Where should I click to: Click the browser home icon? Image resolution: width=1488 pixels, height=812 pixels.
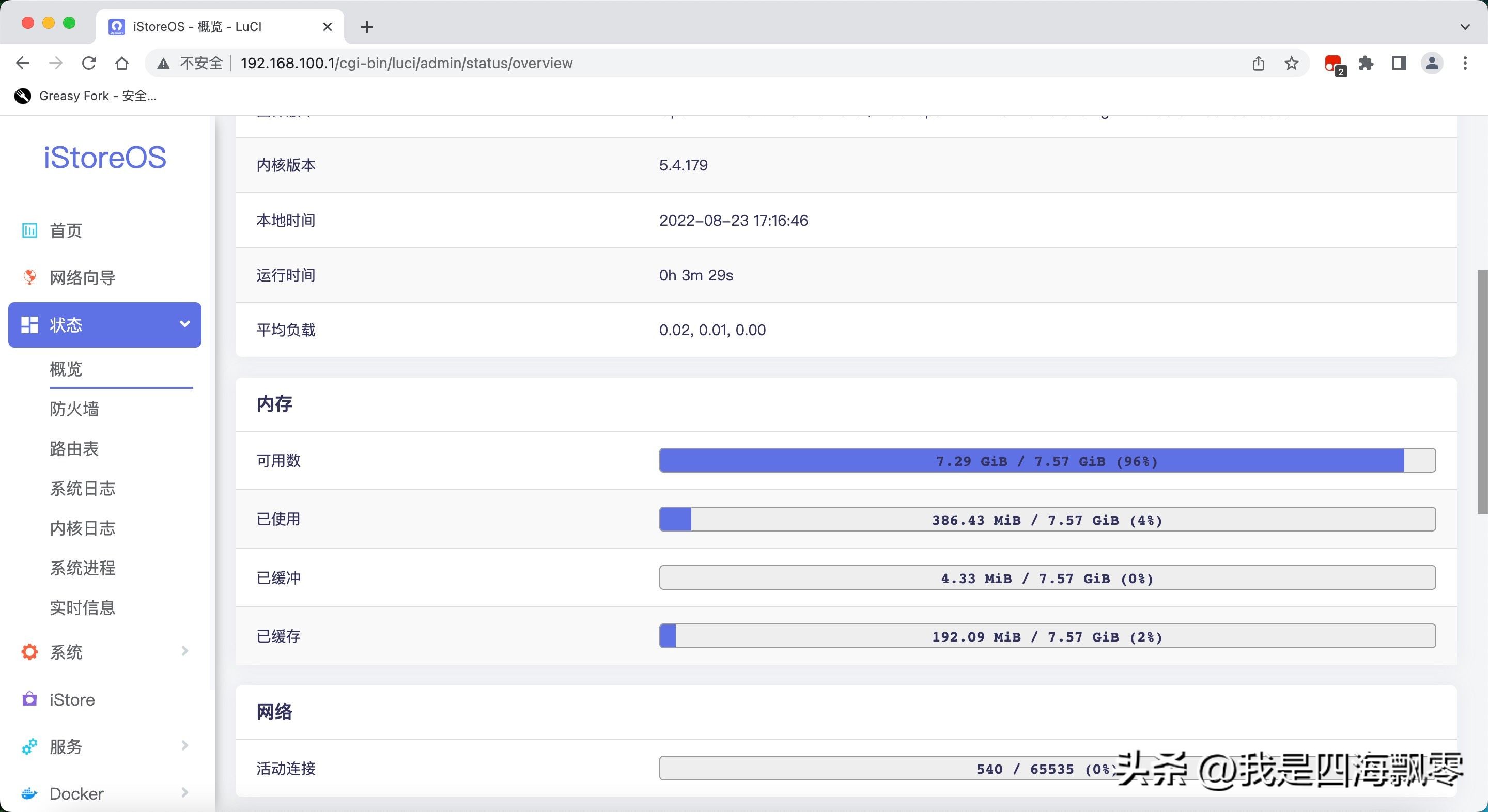[x=122, y=63]
